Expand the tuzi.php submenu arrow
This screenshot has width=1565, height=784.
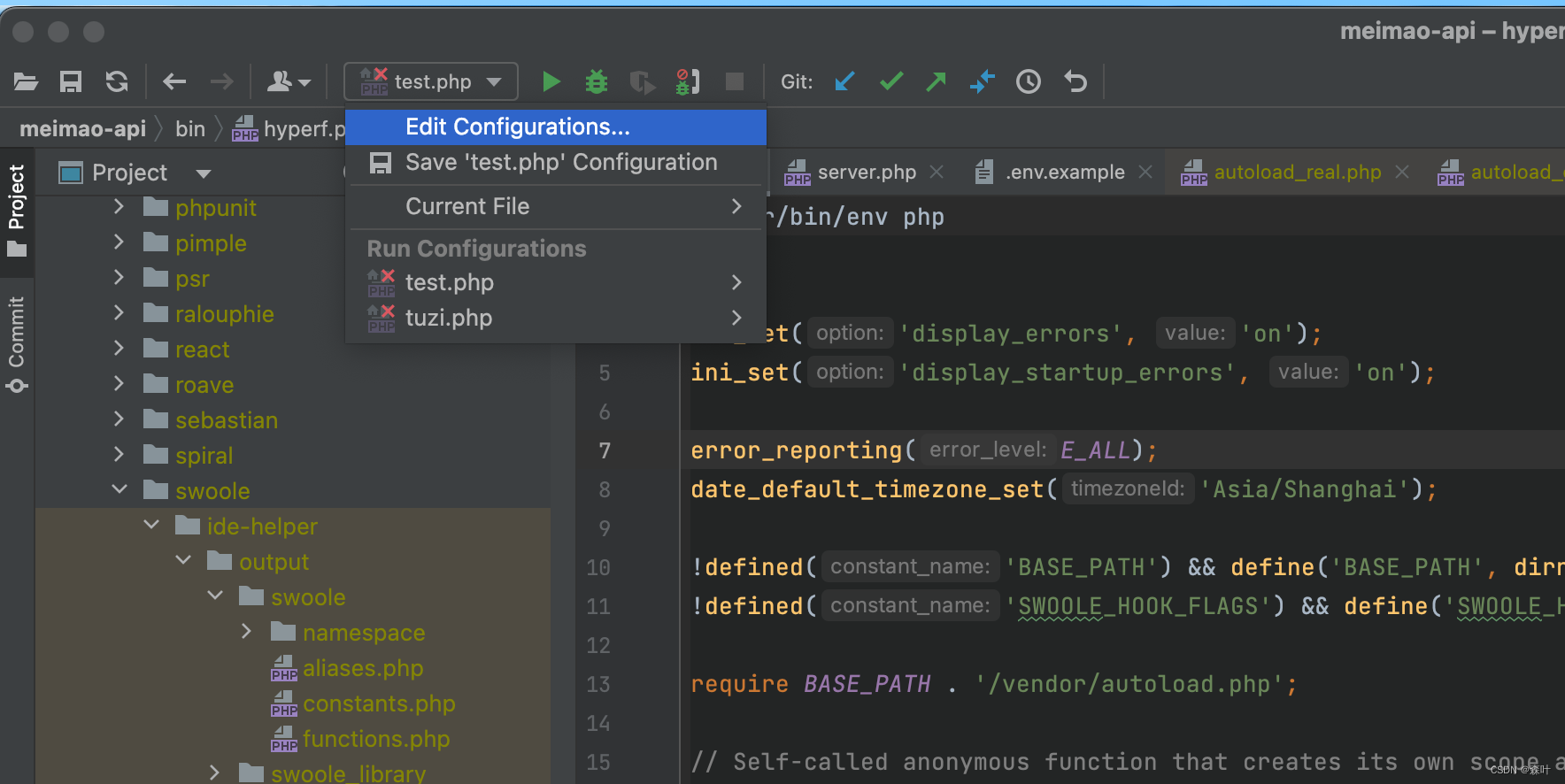(x=736, y=318)
